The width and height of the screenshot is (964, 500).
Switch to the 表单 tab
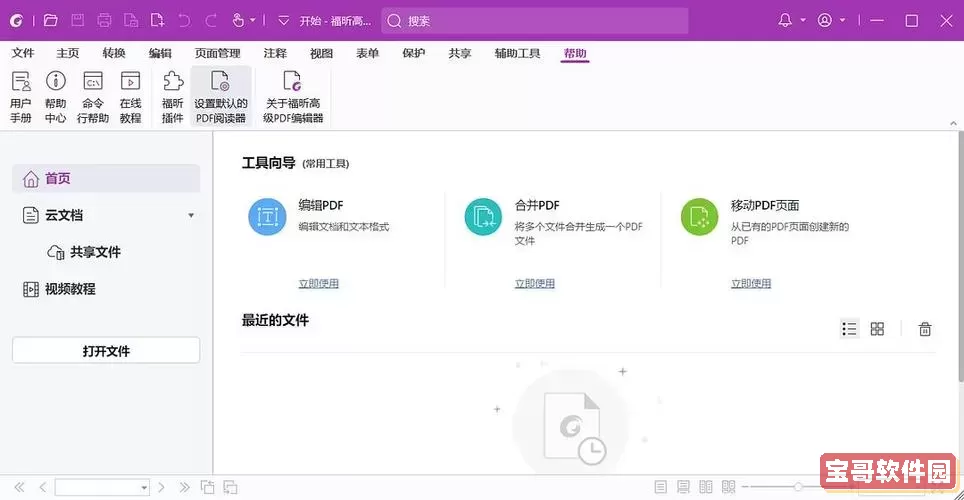(367, 53)
